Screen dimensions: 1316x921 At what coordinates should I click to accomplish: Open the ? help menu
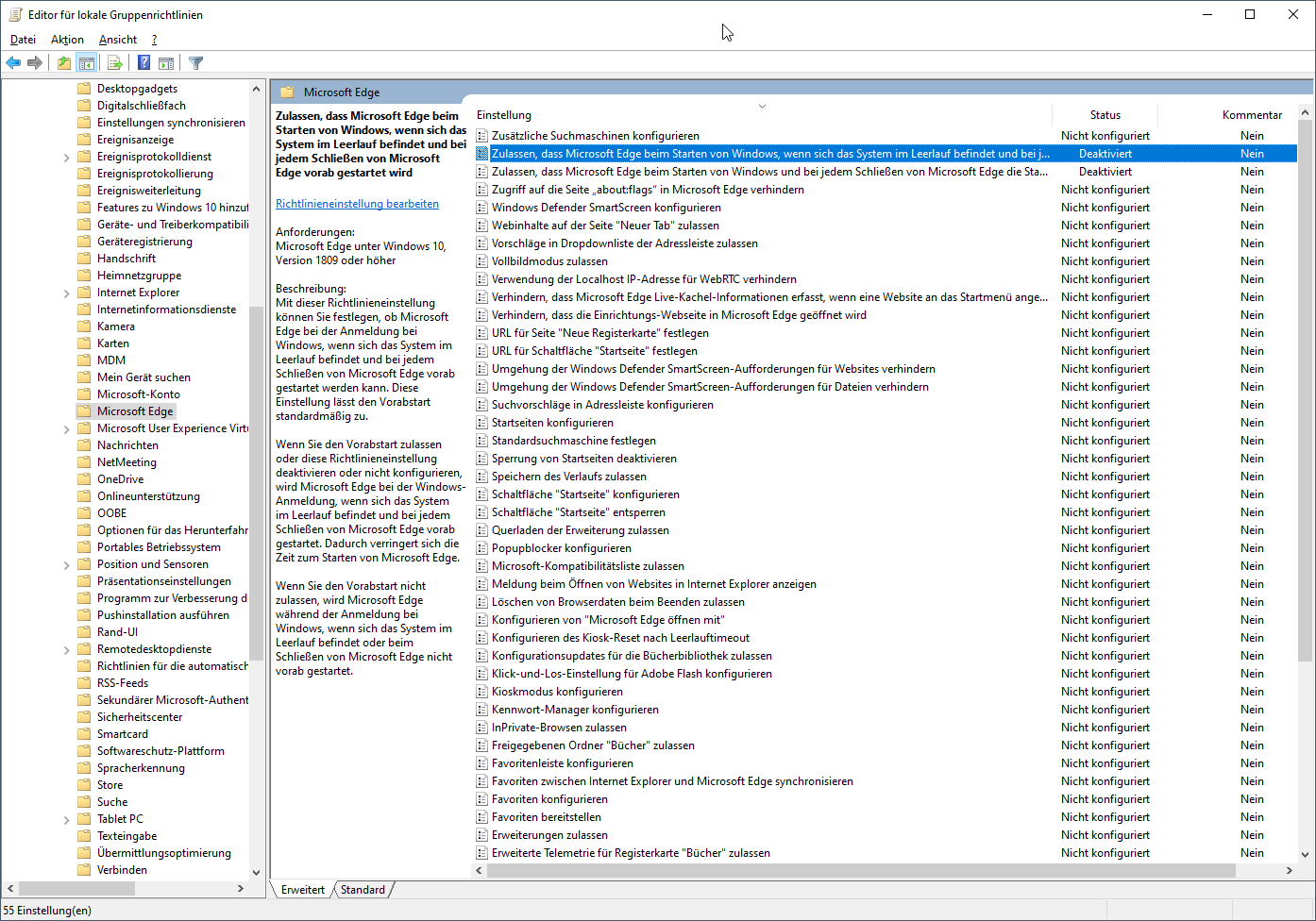(x=154, y=40)
